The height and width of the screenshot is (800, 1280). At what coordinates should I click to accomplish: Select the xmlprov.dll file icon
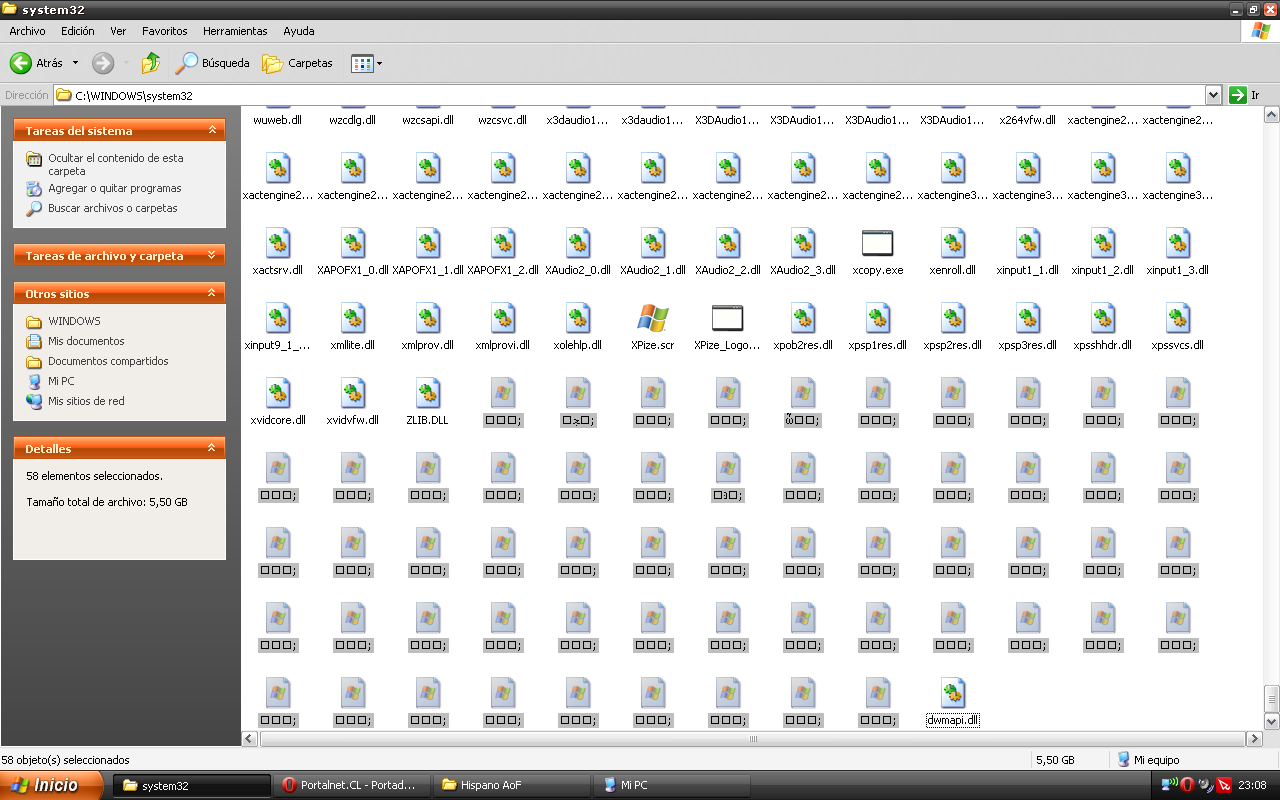coord(427,318)
